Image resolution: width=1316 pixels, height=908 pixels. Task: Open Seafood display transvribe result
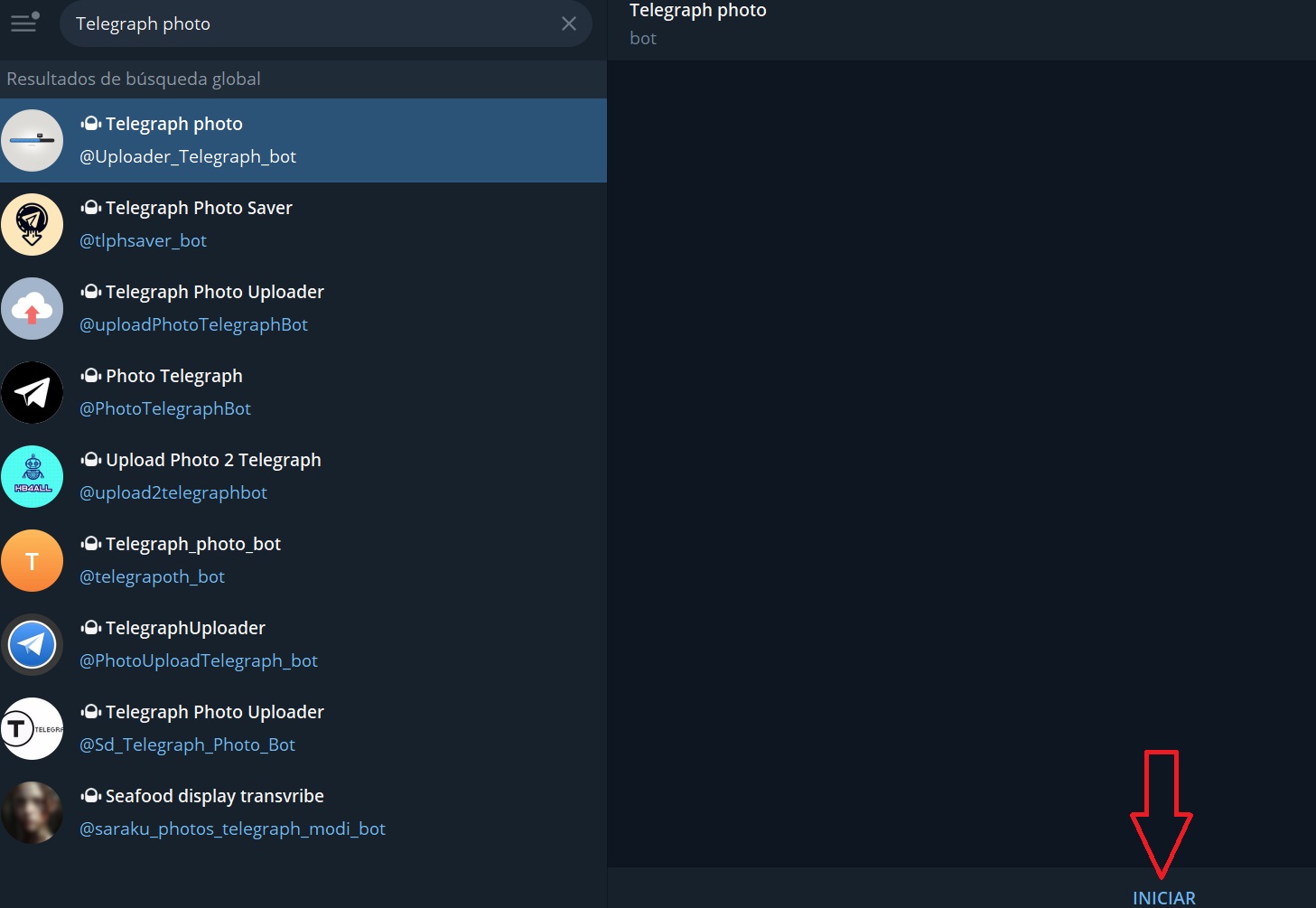(303, 813)
